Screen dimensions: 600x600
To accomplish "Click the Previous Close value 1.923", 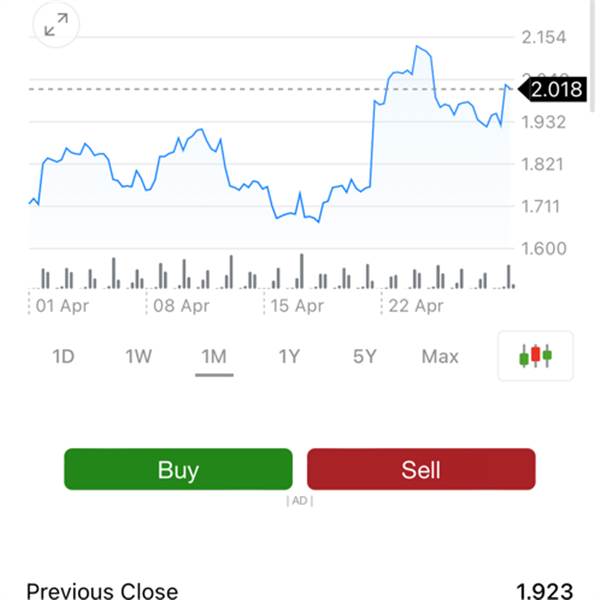I will click(x=545, y=591).
